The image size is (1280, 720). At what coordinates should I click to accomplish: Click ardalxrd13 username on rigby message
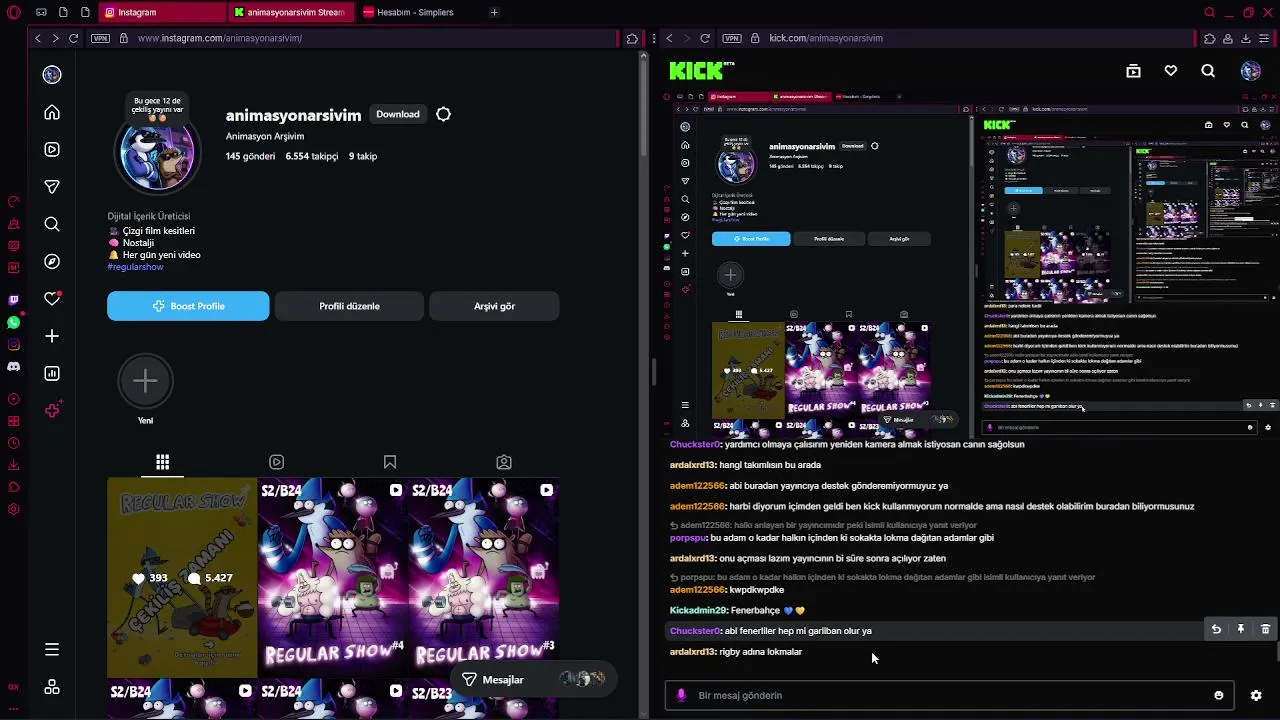693,652
